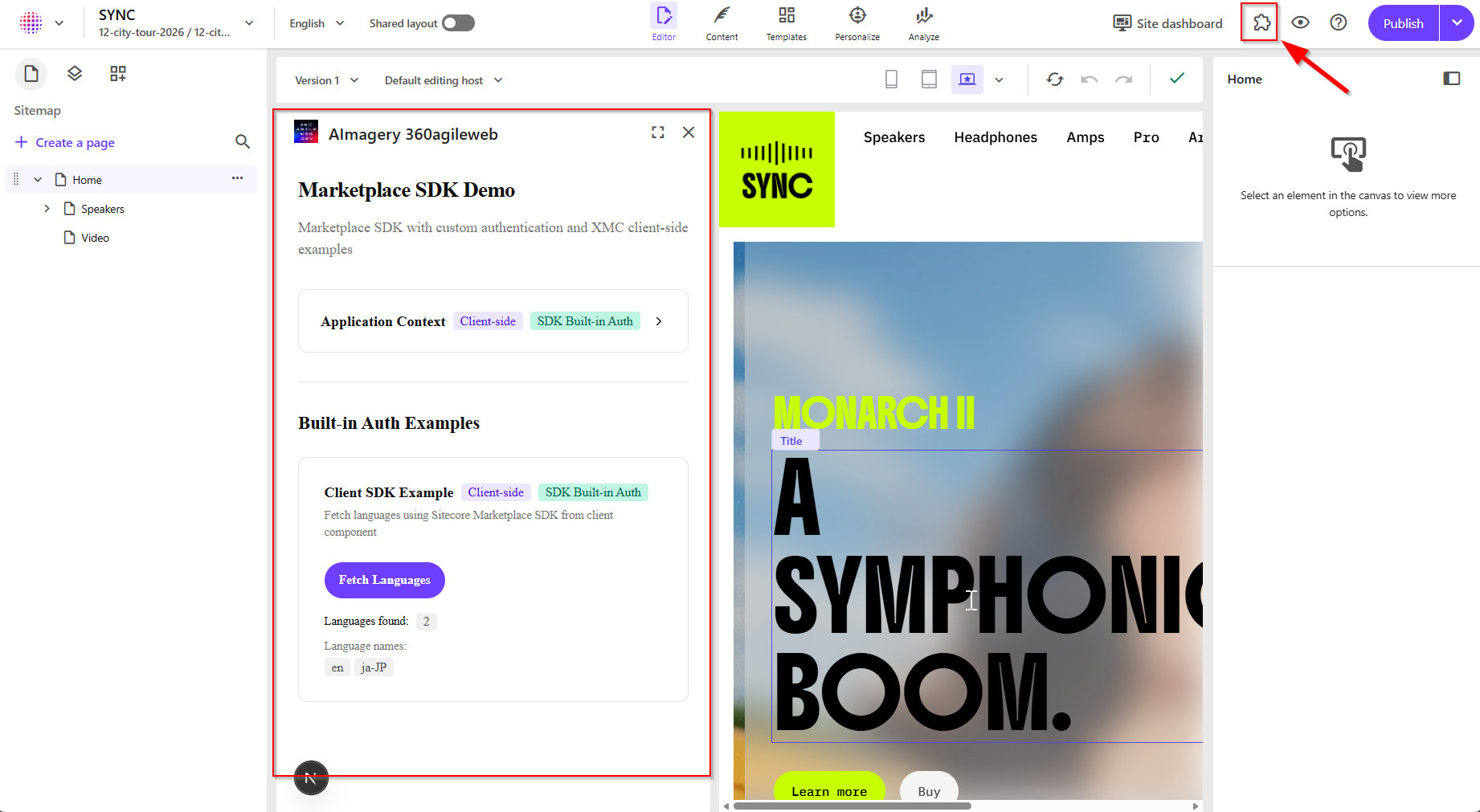Search the sitemap with magnifier icon
Screen dimensions: 1480x812
[x=242, y=142]
